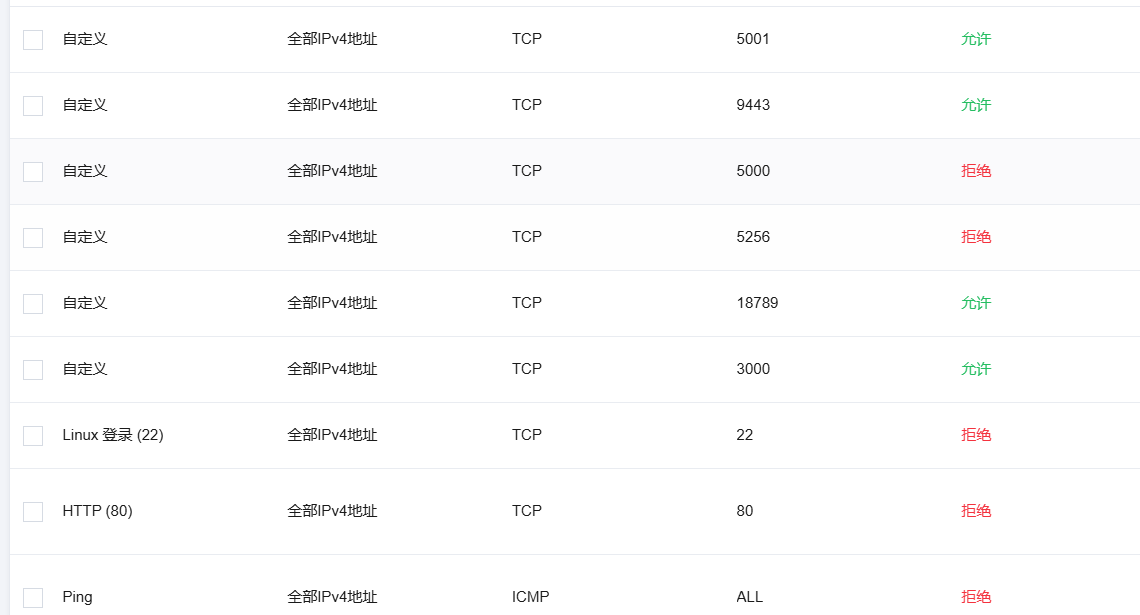Tick the port 3000 rule checkbox
This screenshot has height=615, width=1140.
33,369
